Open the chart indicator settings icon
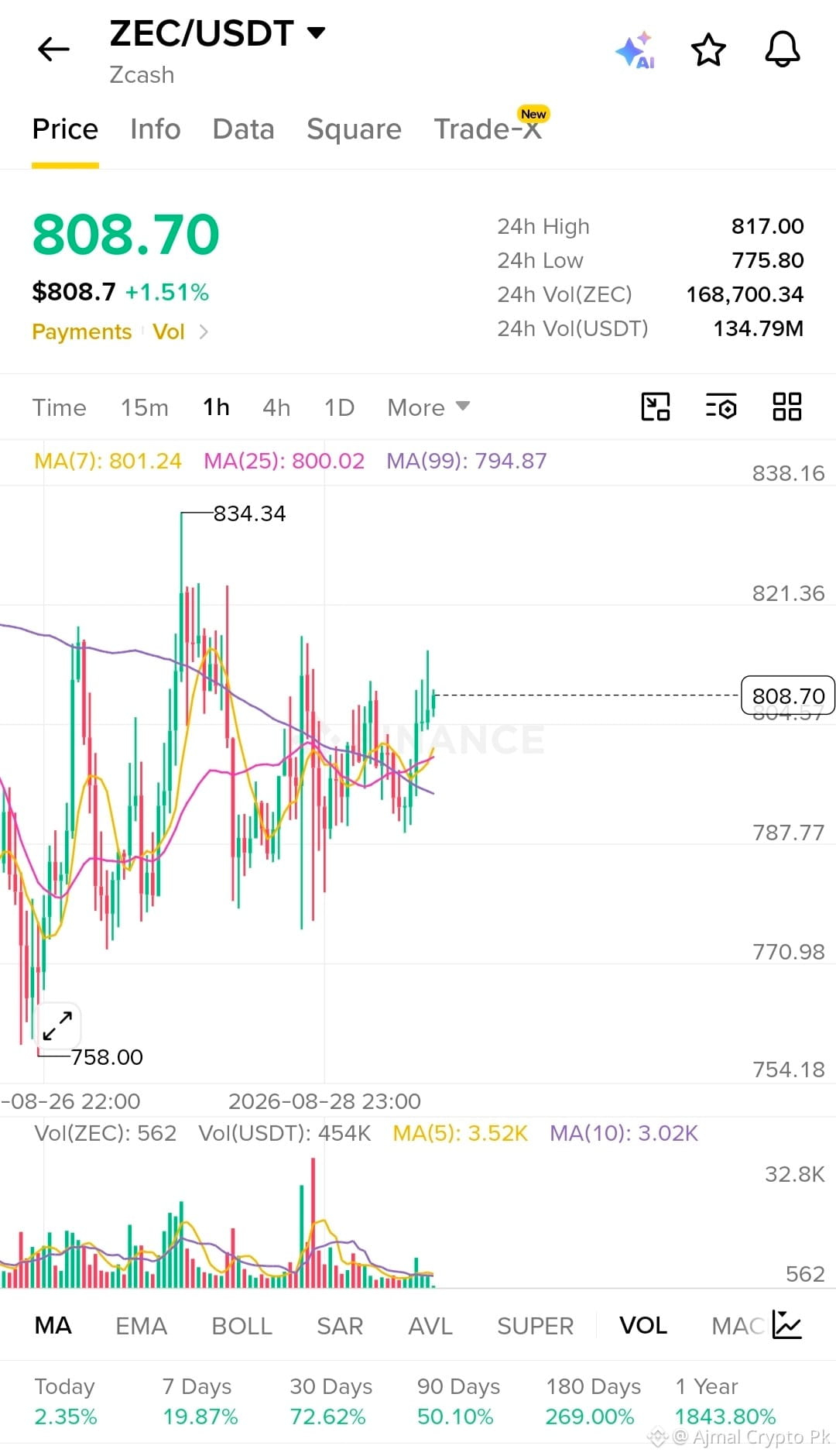This screenshot has height=1456, width=836. tap(721, 407)
